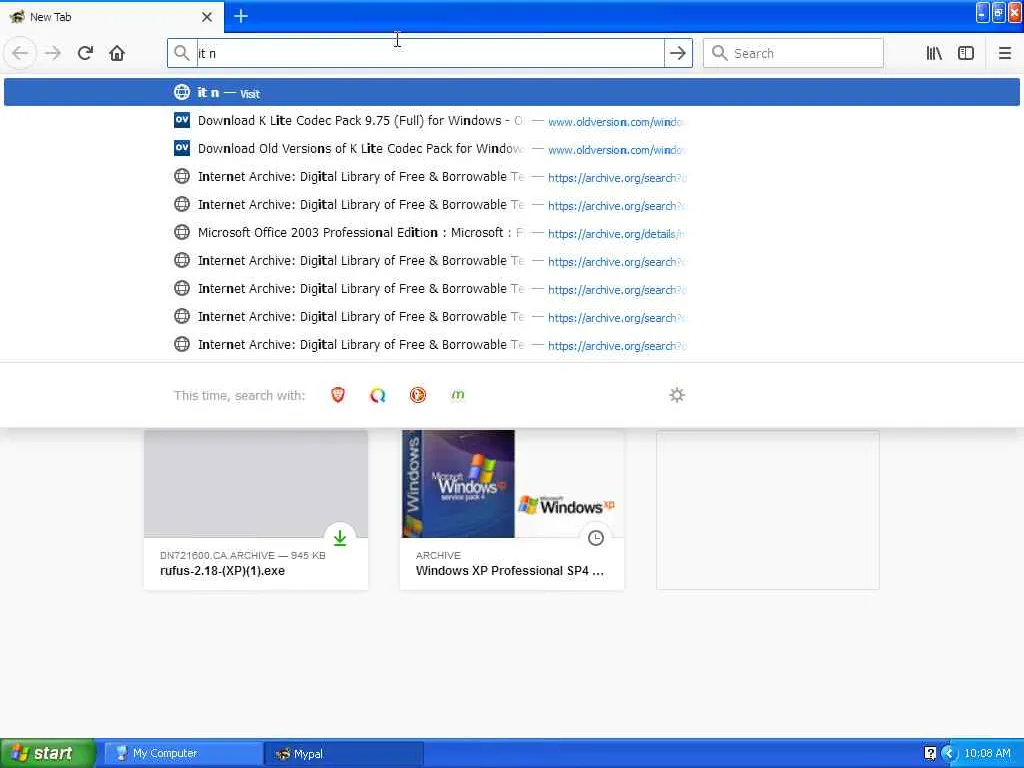Click OV favicon of Old Versions suggestion
The image size is (1024, 768).
182,148
